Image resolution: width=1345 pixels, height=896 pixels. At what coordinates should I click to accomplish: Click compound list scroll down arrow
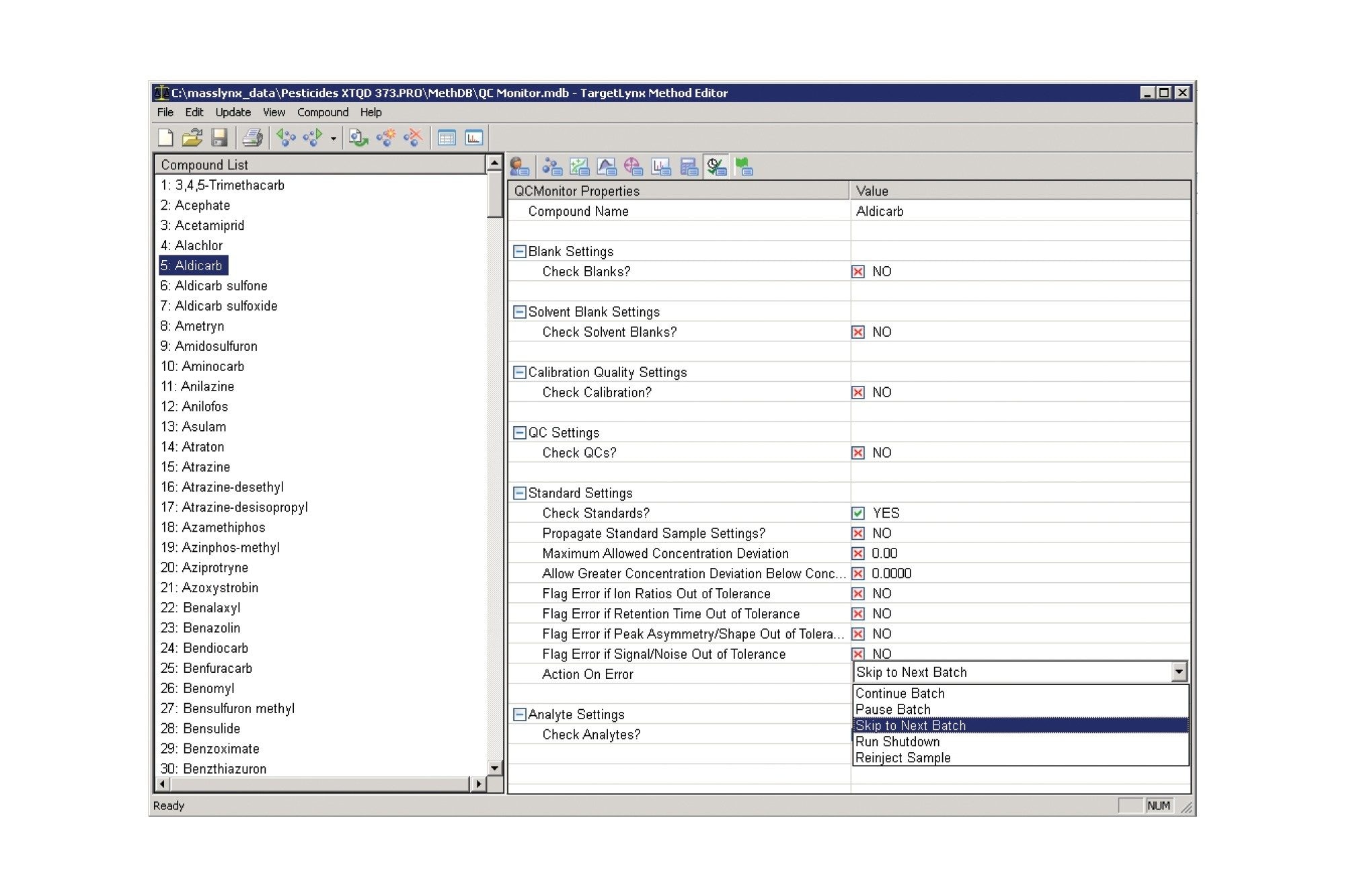point(494,768)
